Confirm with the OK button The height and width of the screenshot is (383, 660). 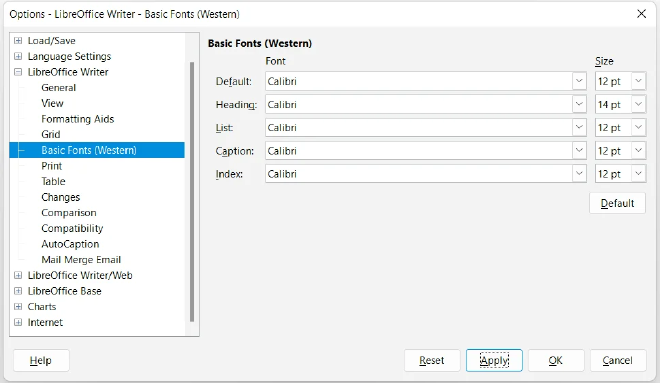[x=556, y=360]
